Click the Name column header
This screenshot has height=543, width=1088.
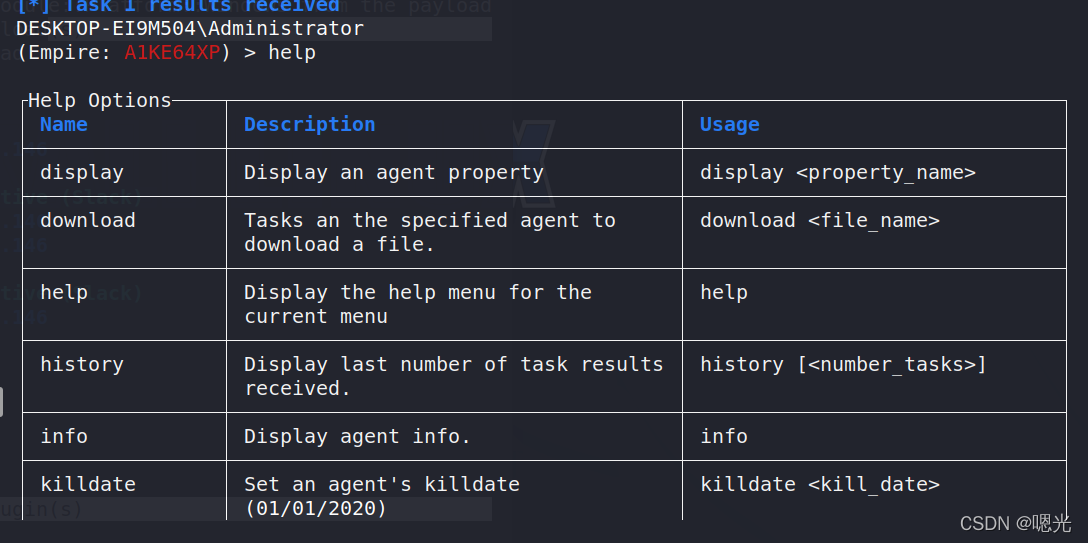(x=64, y=125)
